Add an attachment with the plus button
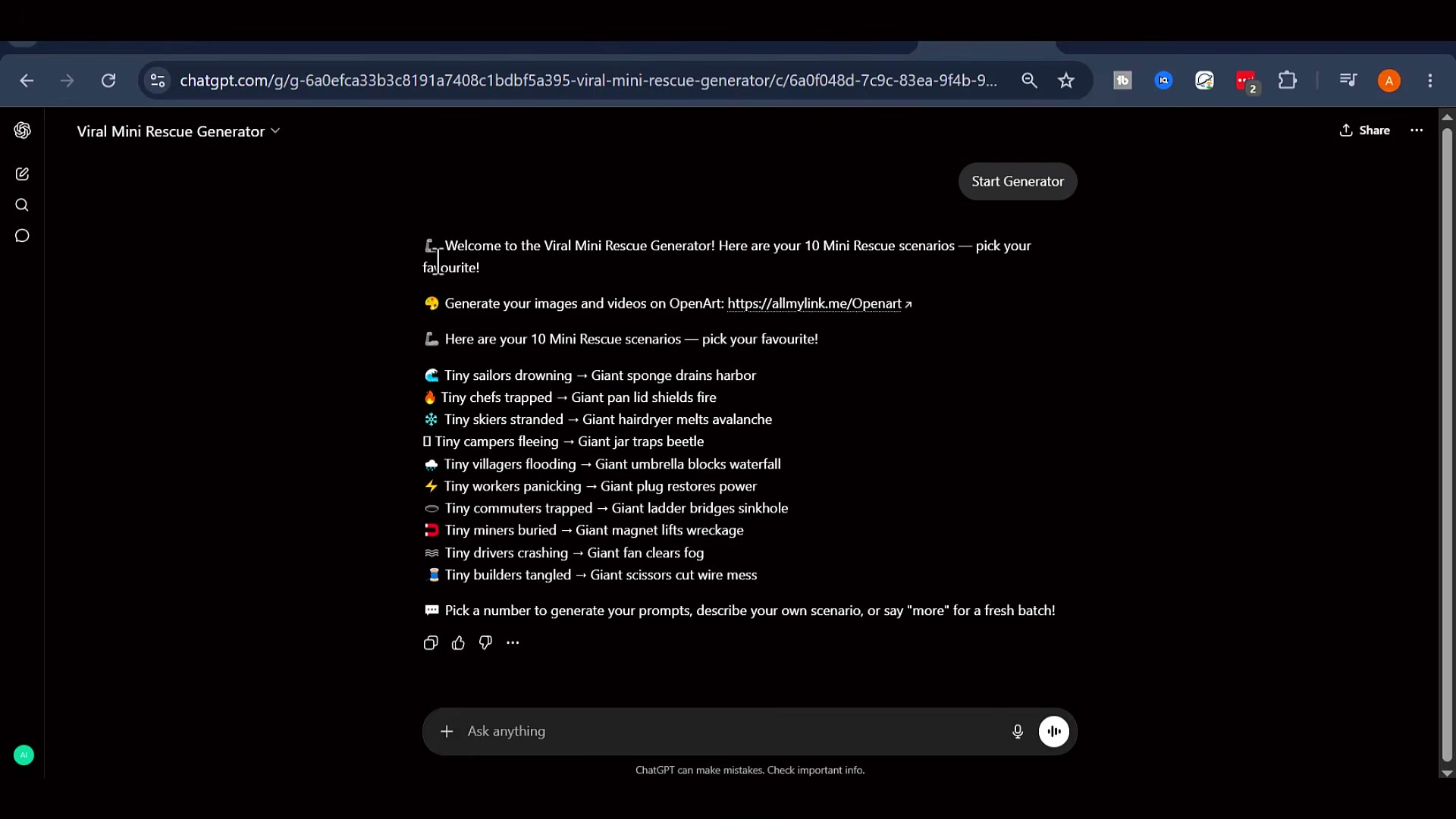Screen dimensions: 1456x819 447,731
